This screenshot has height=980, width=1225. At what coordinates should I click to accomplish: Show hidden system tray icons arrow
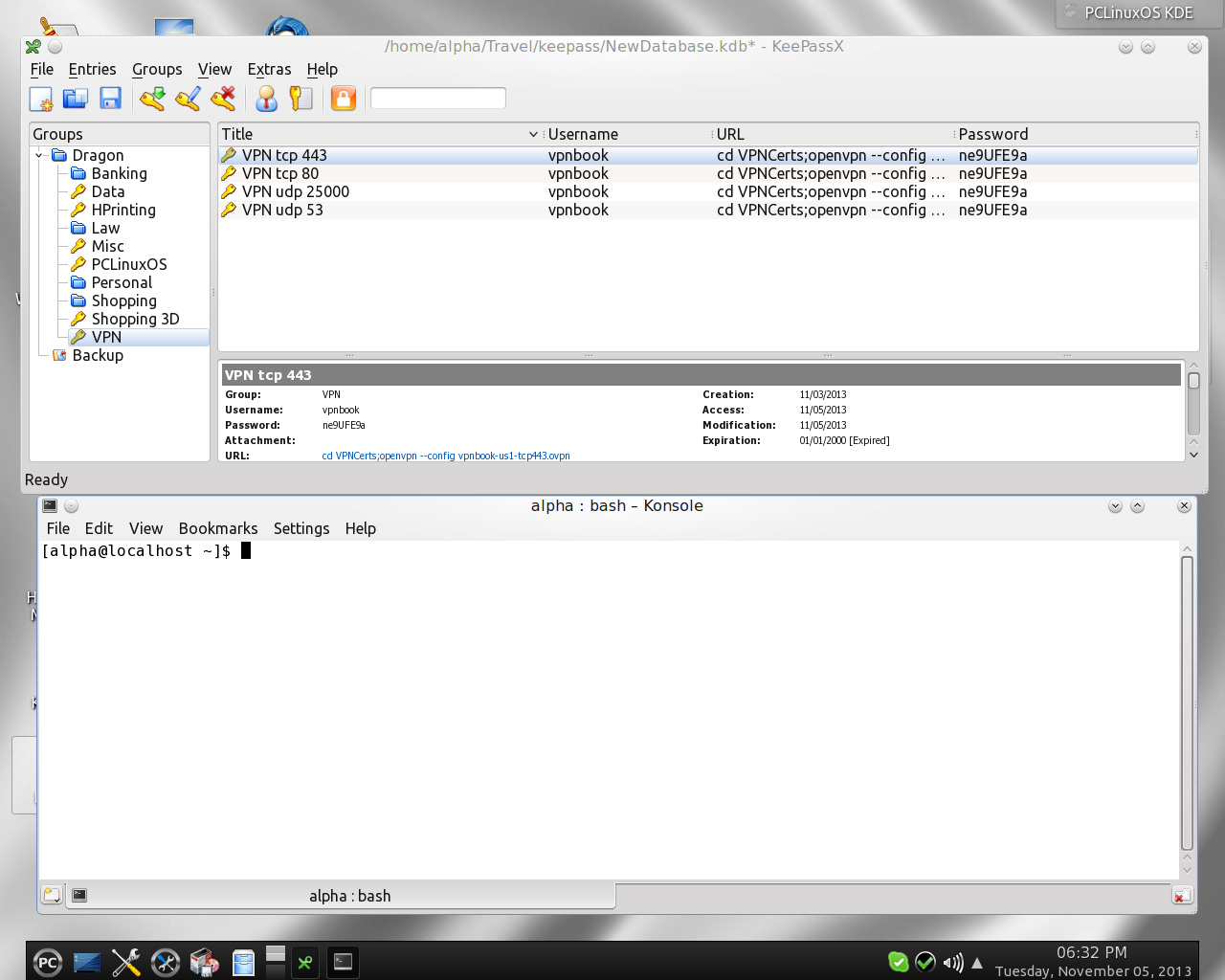[977, 963]
